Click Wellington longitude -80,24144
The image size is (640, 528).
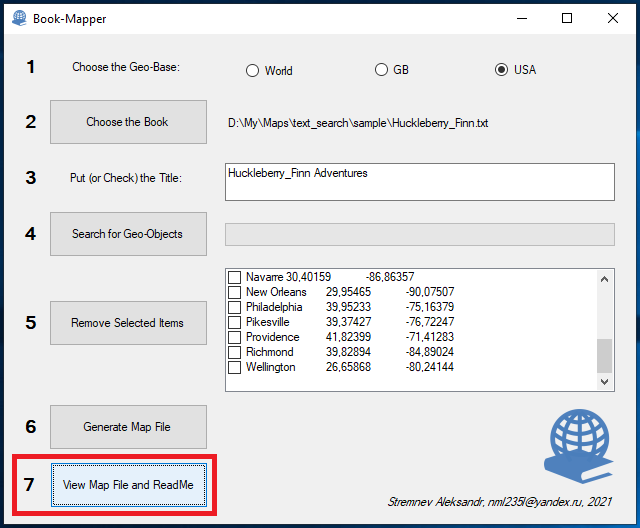(430, 367)
